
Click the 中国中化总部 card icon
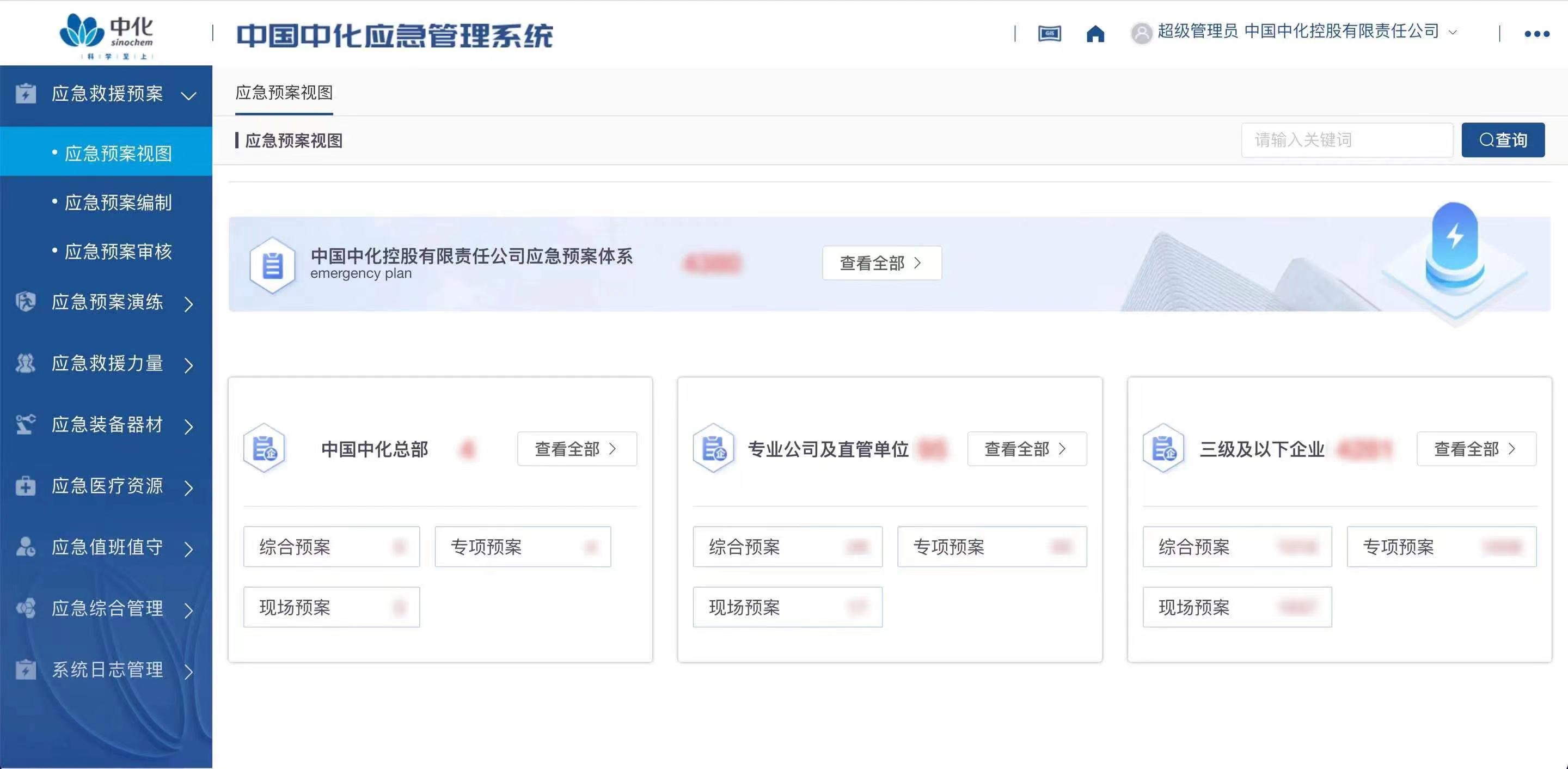[264, 448]
